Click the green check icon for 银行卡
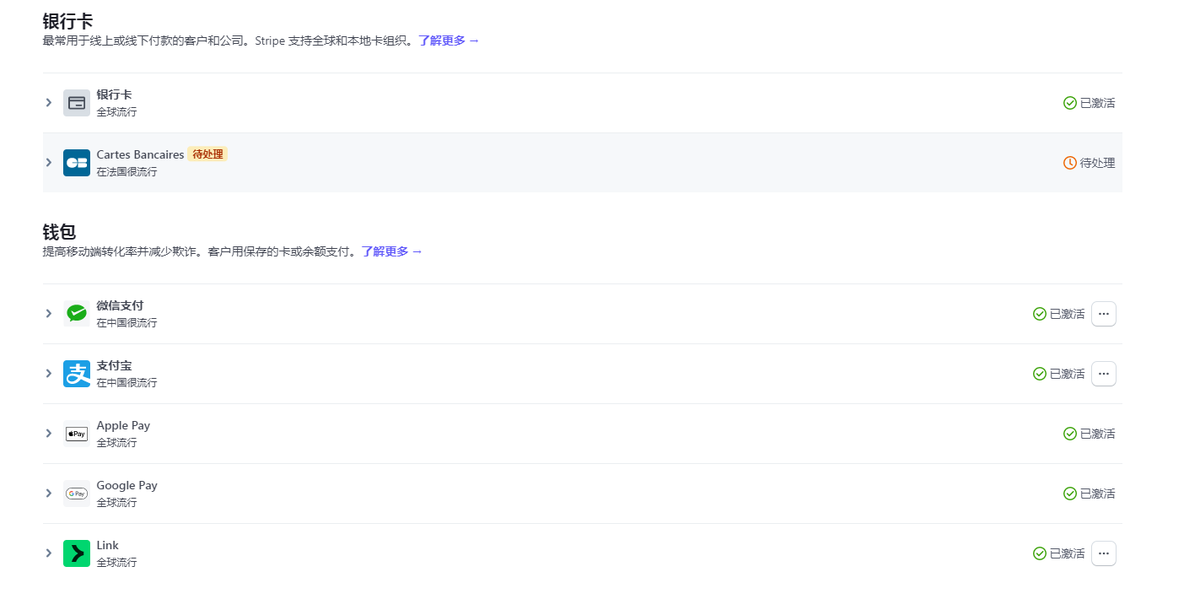The image size is (1200, 599). [1070, 103]
